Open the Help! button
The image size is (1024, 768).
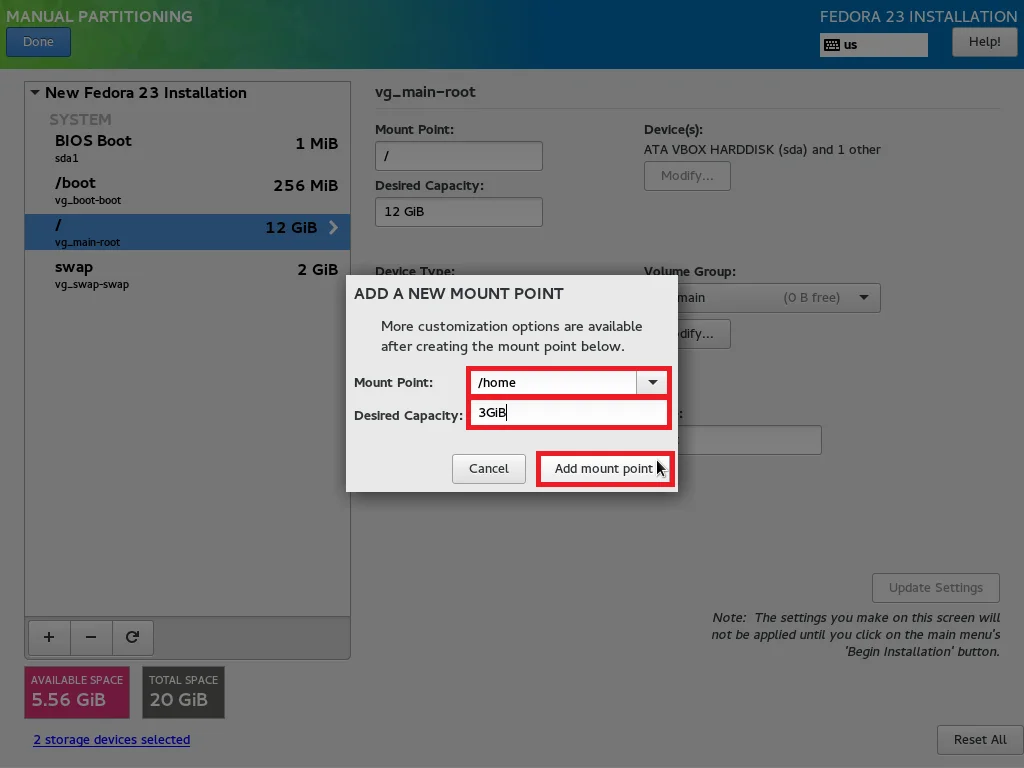[984, 42]
